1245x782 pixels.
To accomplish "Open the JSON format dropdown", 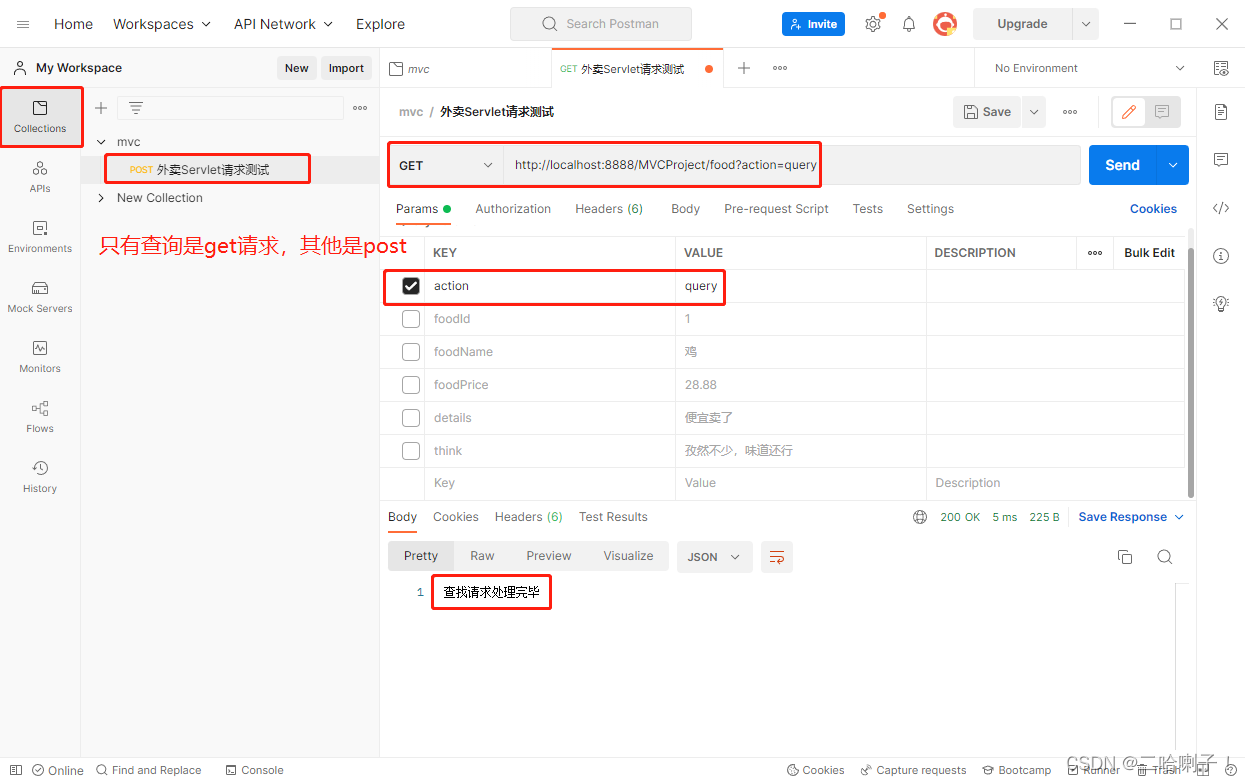I will click(715, 557).
